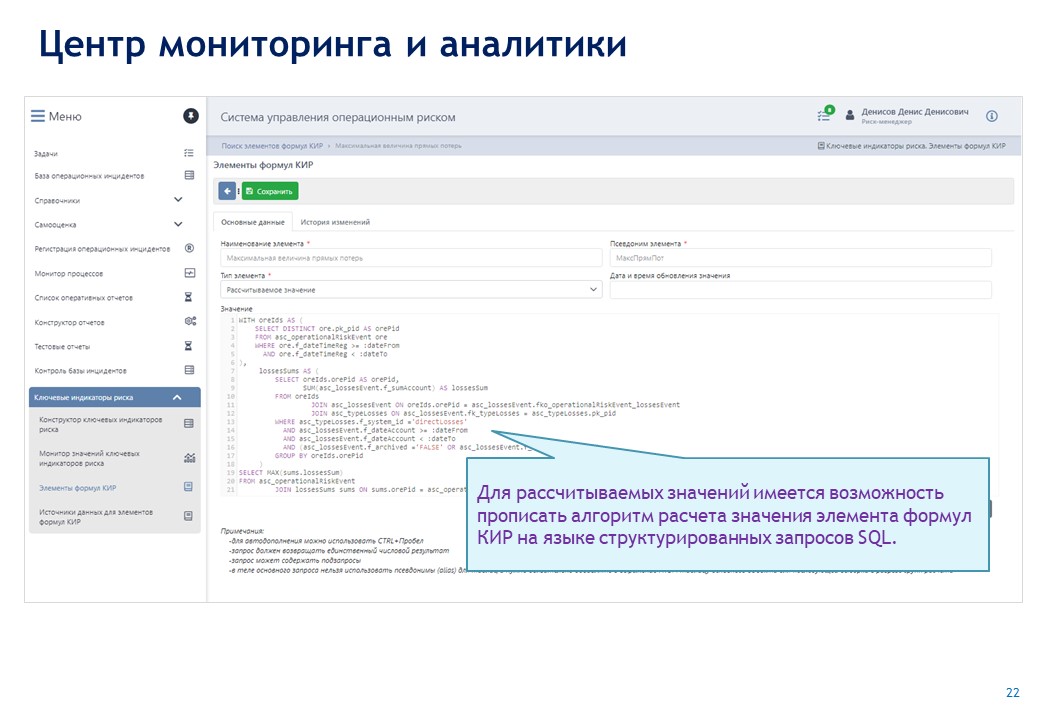This screenshot has height=720, width=1040.
Task: Click the Псевдоним элемента input field
Action: [801, 258]
